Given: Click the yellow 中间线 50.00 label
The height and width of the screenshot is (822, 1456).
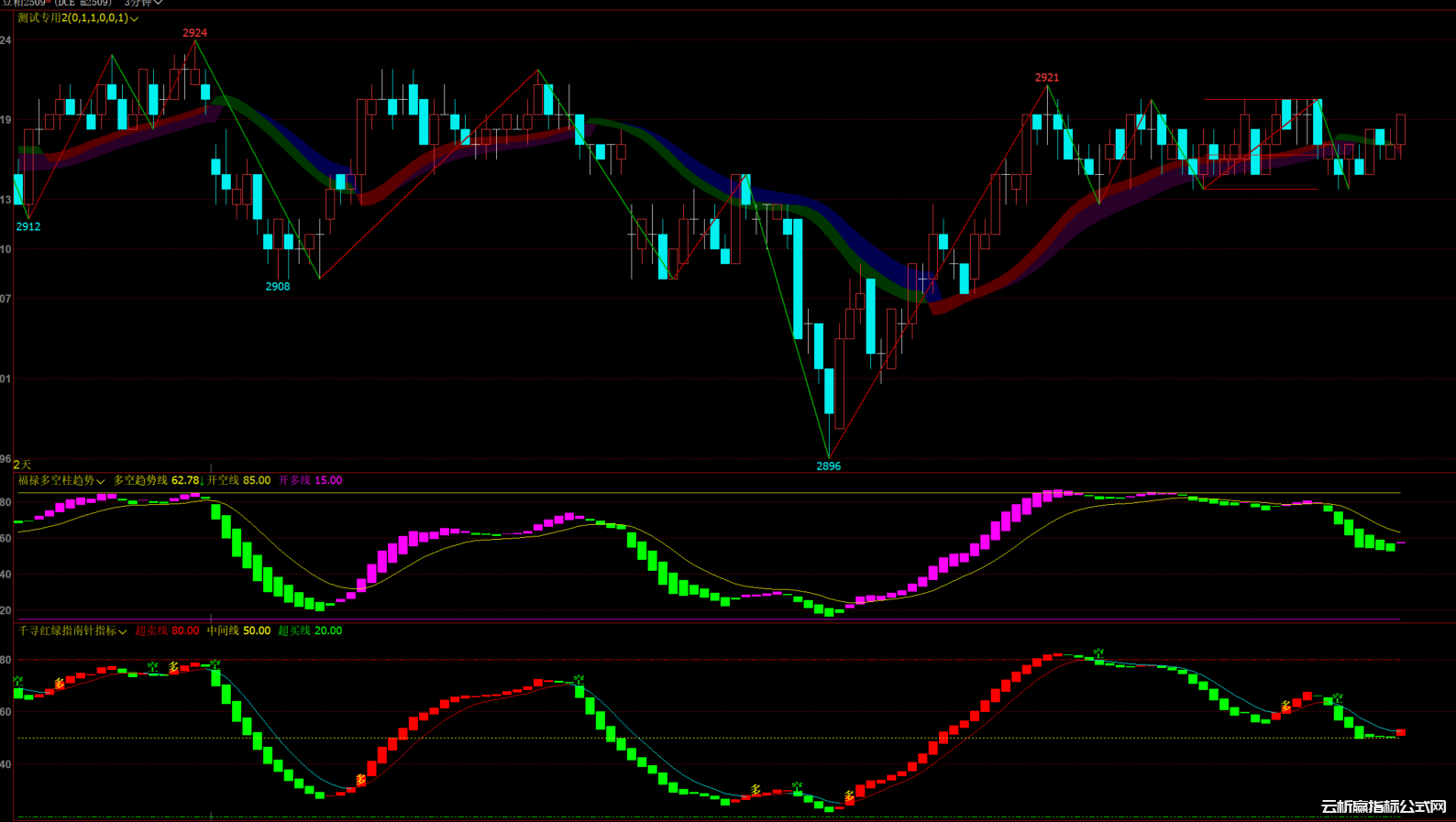Looking at the screenshot, I should click(x=238, y=631).
